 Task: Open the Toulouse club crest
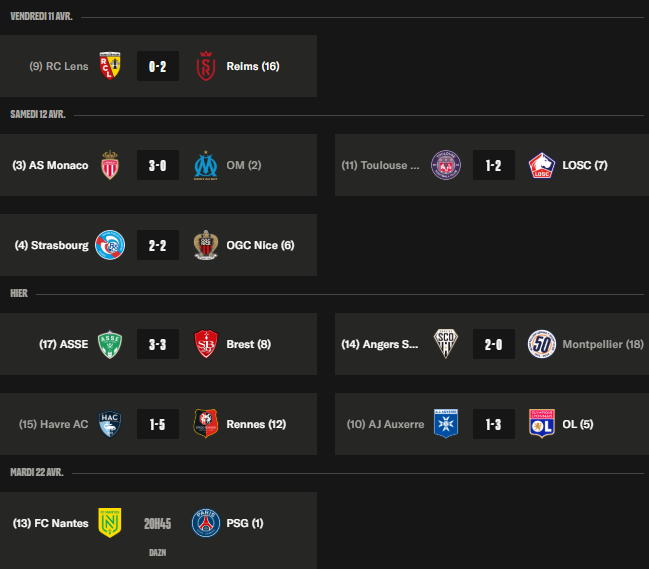pyautogui.click(x=445, y=165)
